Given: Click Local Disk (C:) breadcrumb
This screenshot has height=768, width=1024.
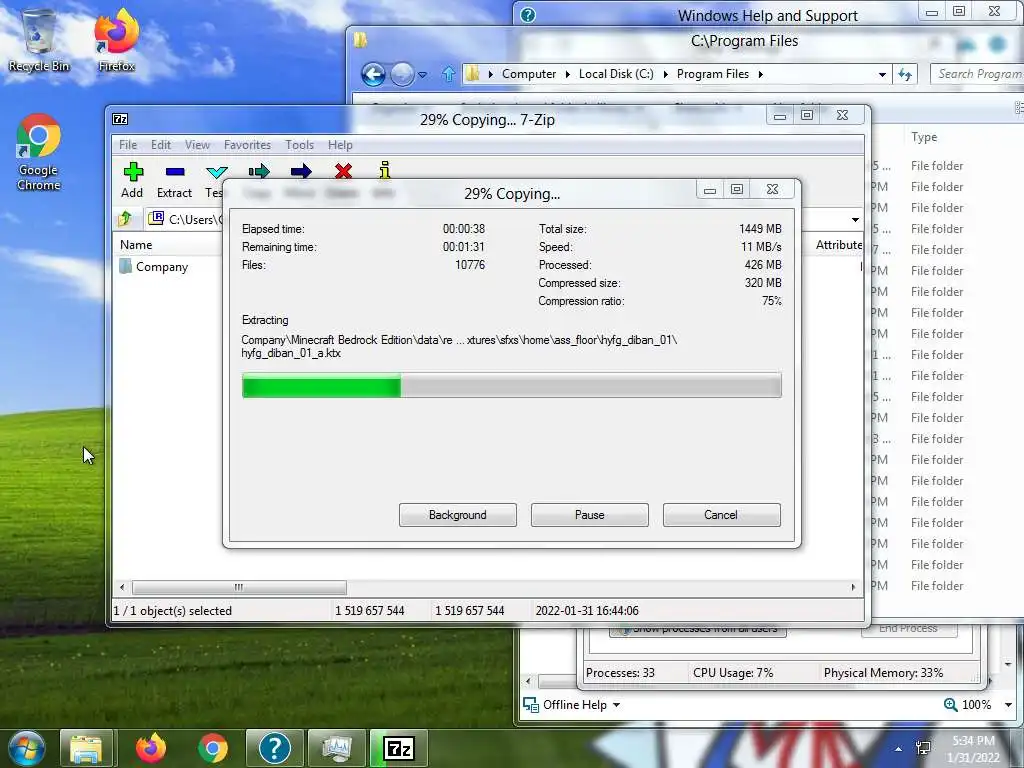Looking at the screenshot, I should point(616,74).
